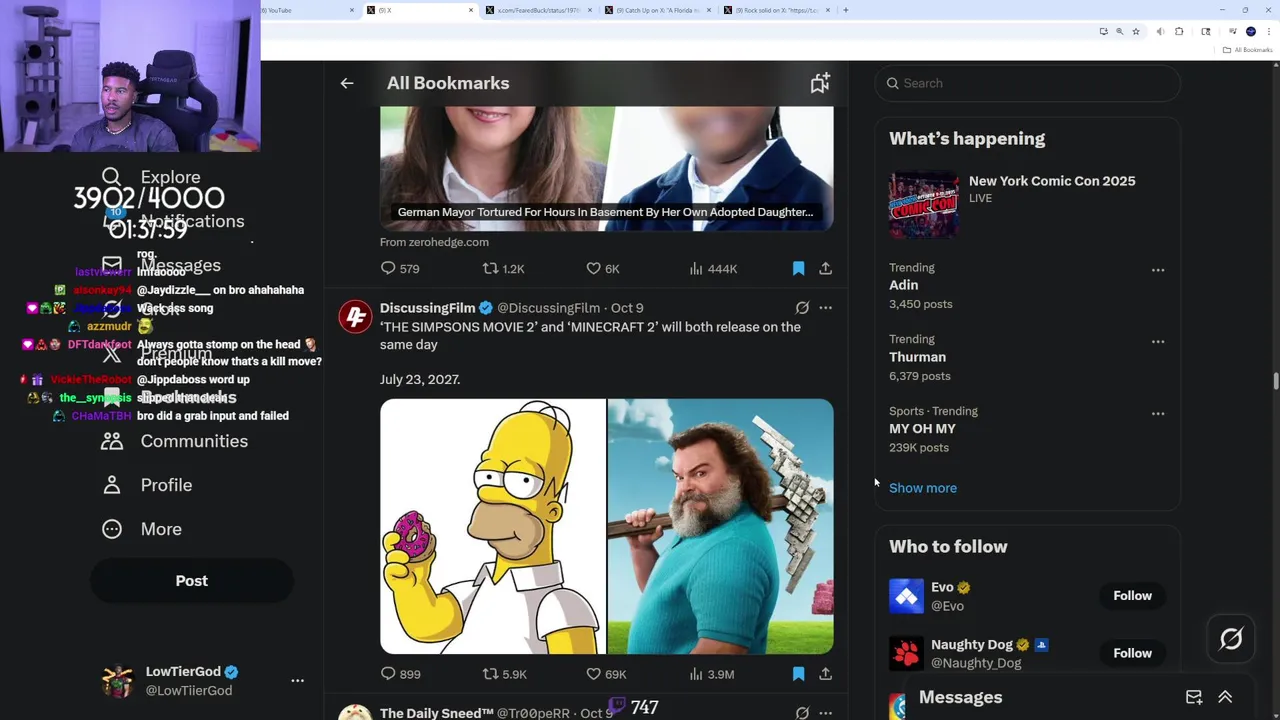Open the New York Comic Con thumbnail
This screenshot has width=1280, height=720.
[924, 204]
